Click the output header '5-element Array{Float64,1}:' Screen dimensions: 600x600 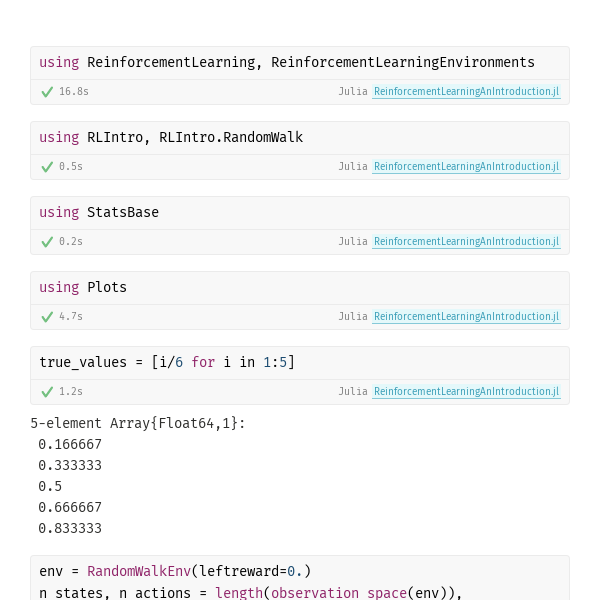coord(138,424)
